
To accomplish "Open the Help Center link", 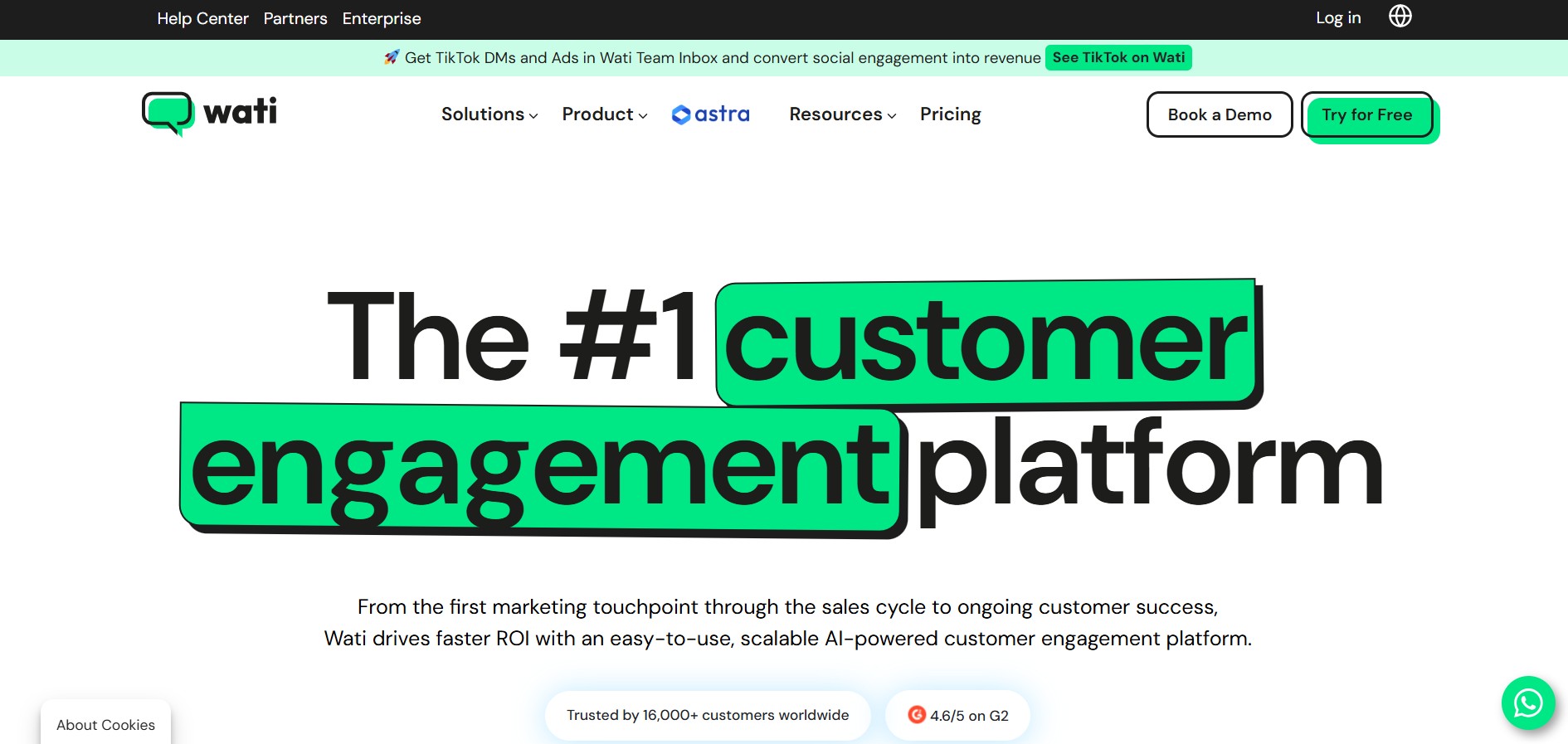I will pyautogui.click(x=202, y=18).
